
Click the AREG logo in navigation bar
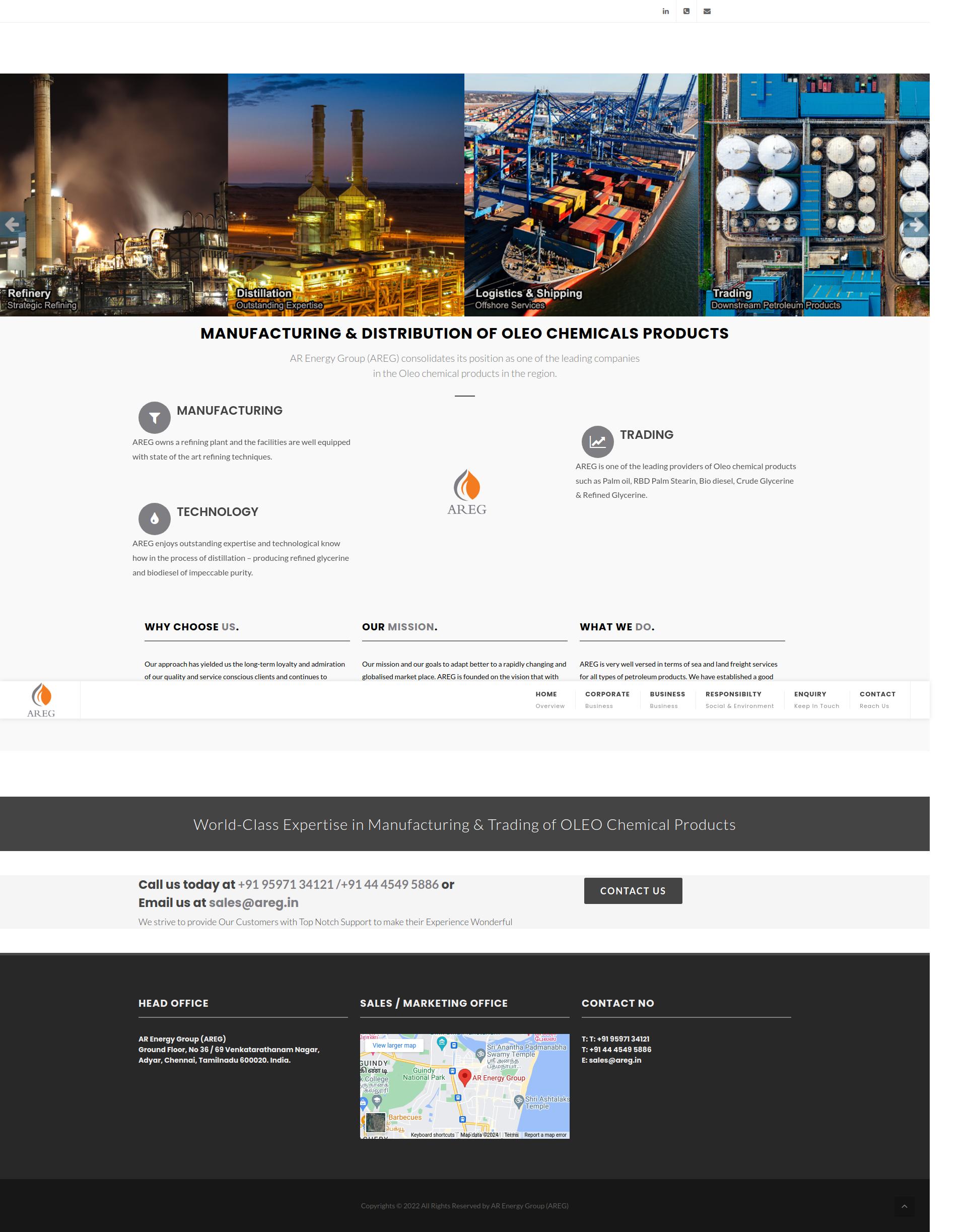coord(41,700)
